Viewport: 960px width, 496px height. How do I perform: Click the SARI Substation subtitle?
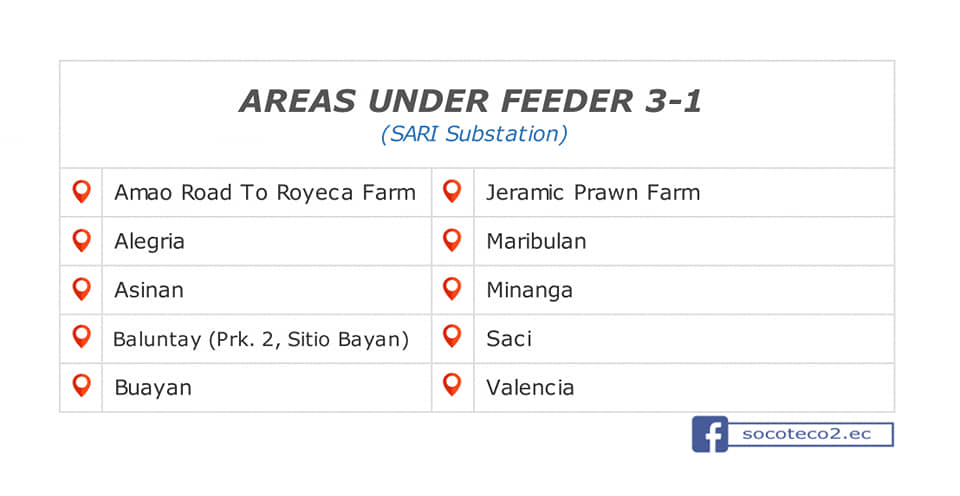pos(474,134)
